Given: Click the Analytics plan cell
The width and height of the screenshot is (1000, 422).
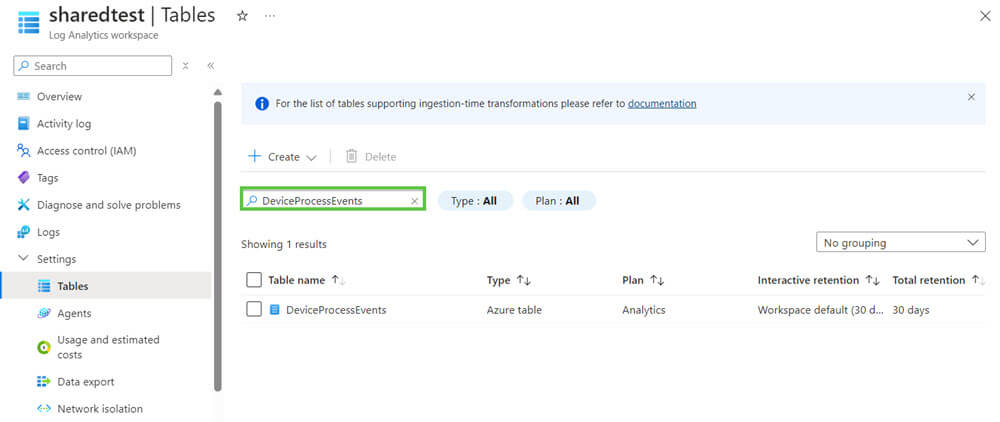Looking at the screenshot, I should [643, 310].
